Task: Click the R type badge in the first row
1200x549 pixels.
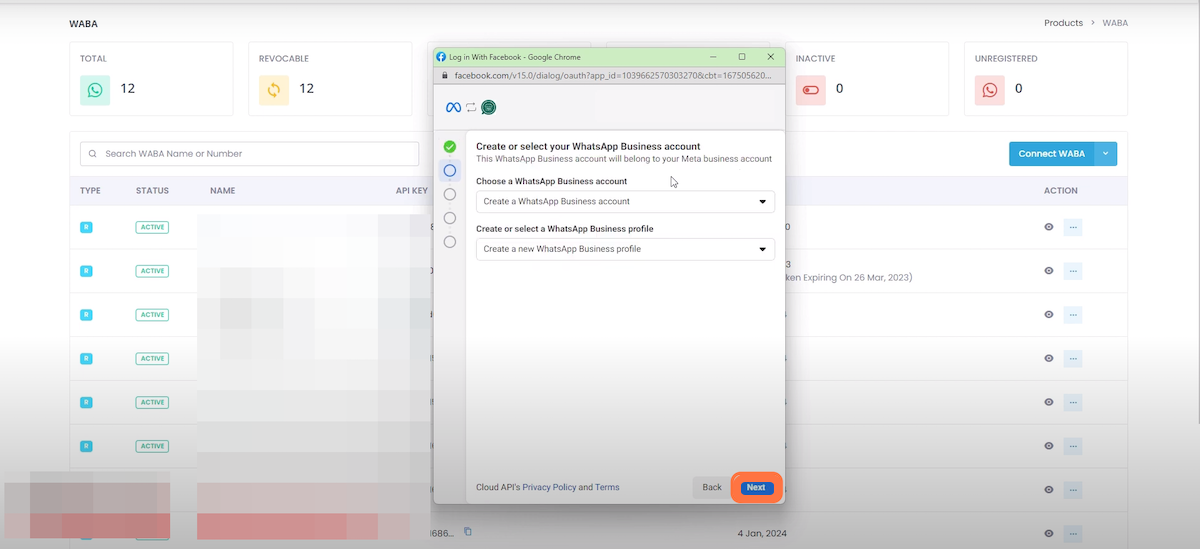Action: (x=86, y=227)
